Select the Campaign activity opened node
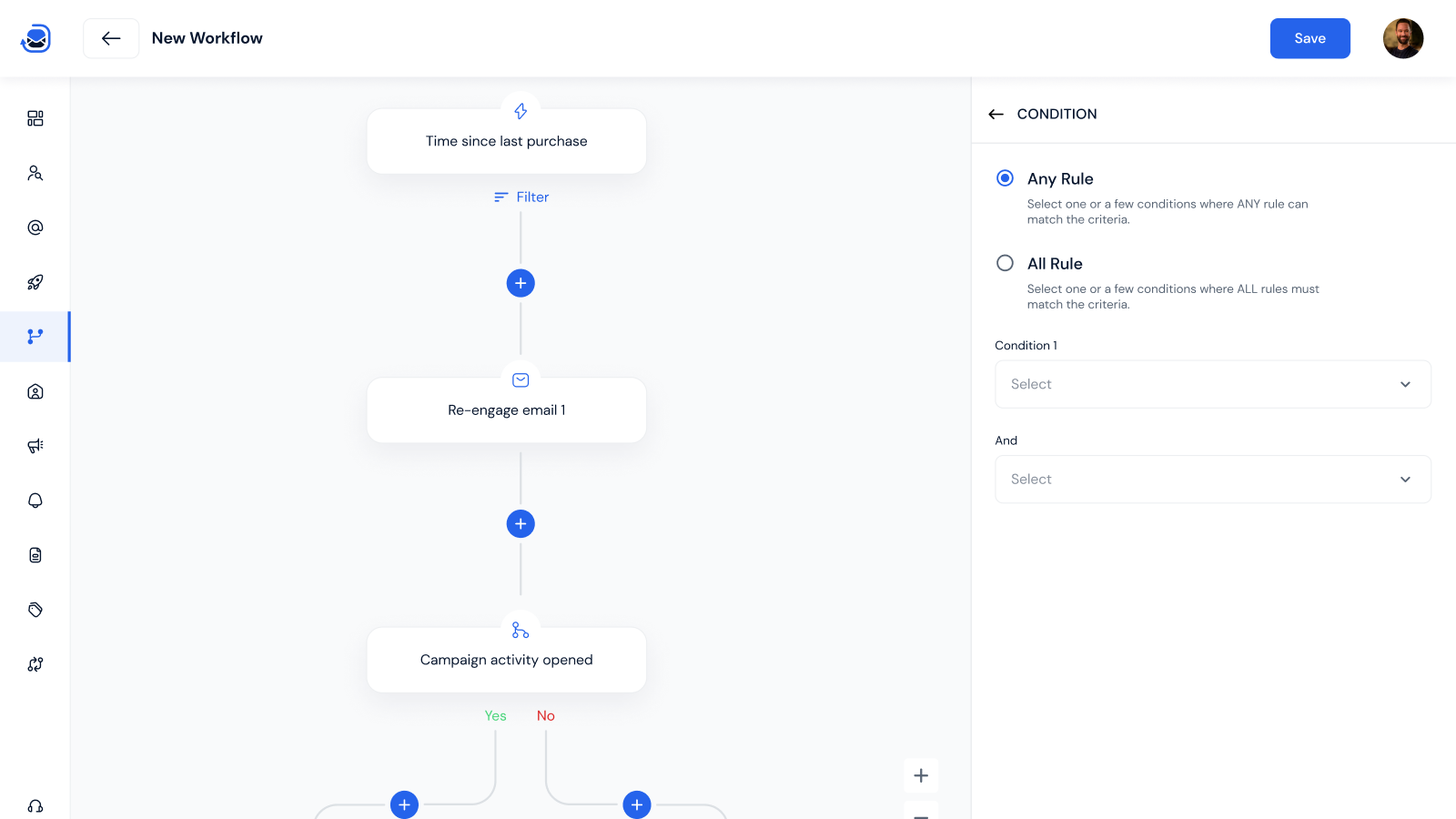The height and width of the screenshot is (819, 1456). coord(507,660)
